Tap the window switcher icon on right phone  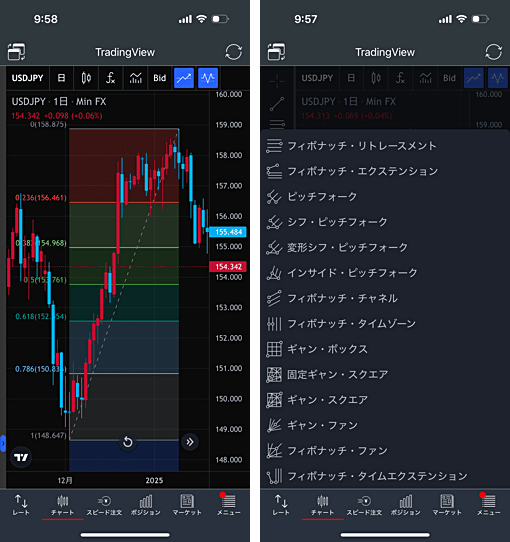pyautogui.click(x=276, y=52)
